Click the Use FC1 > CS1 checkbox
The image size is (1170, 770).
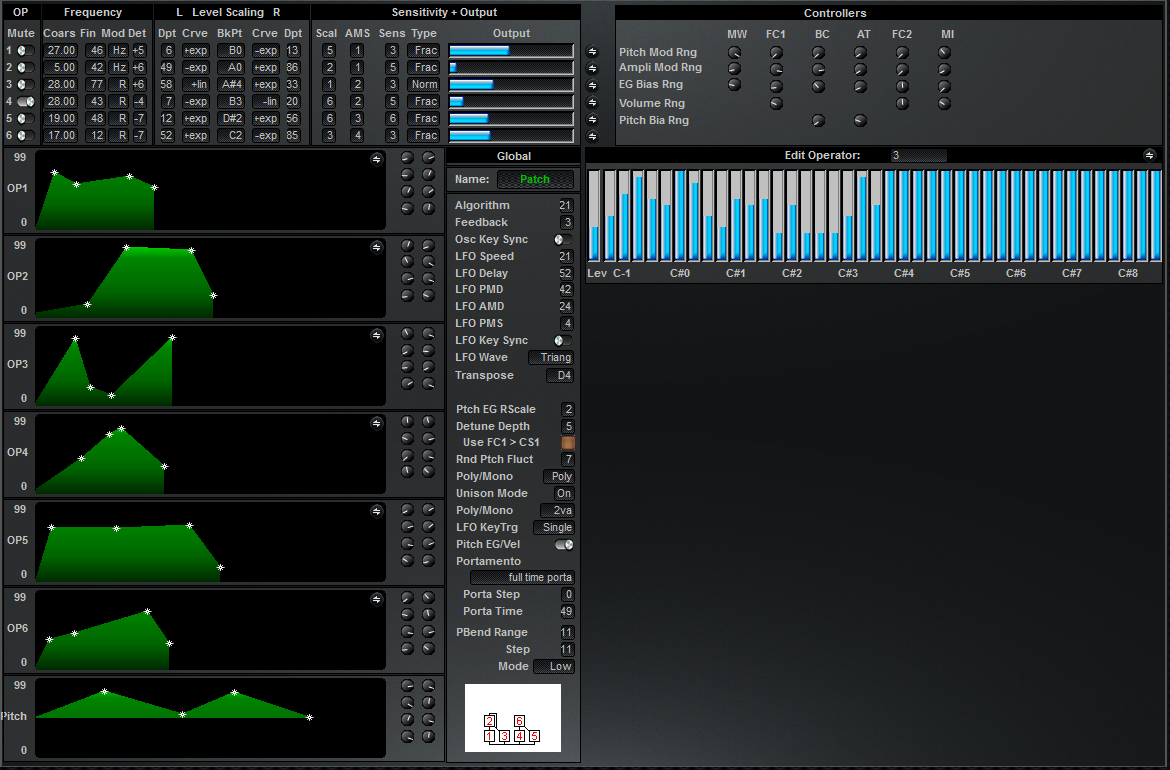[x=568, y=442]
